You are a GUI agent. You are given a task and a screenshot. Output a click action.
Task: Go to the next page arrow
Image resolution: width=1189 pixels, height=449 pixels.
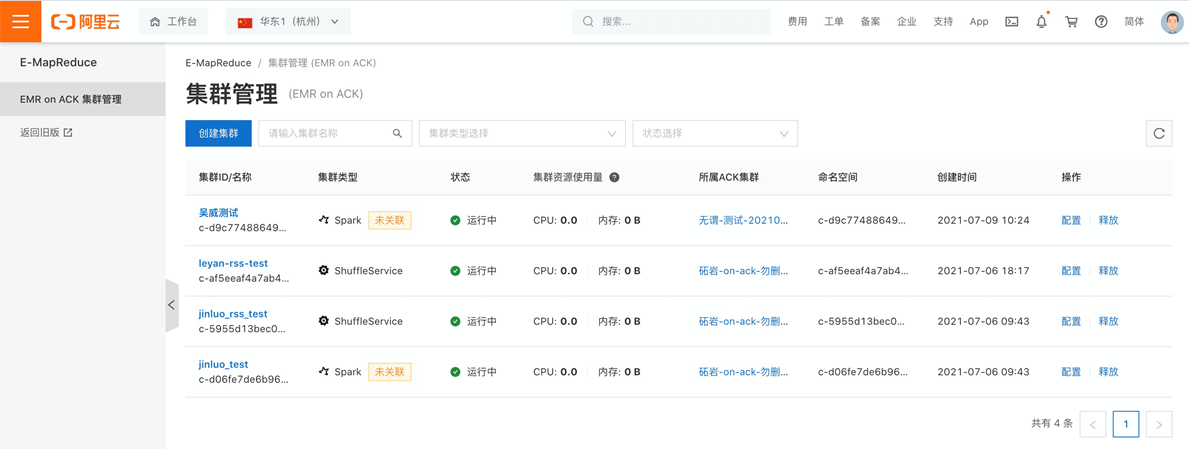tap(1159, 424)
